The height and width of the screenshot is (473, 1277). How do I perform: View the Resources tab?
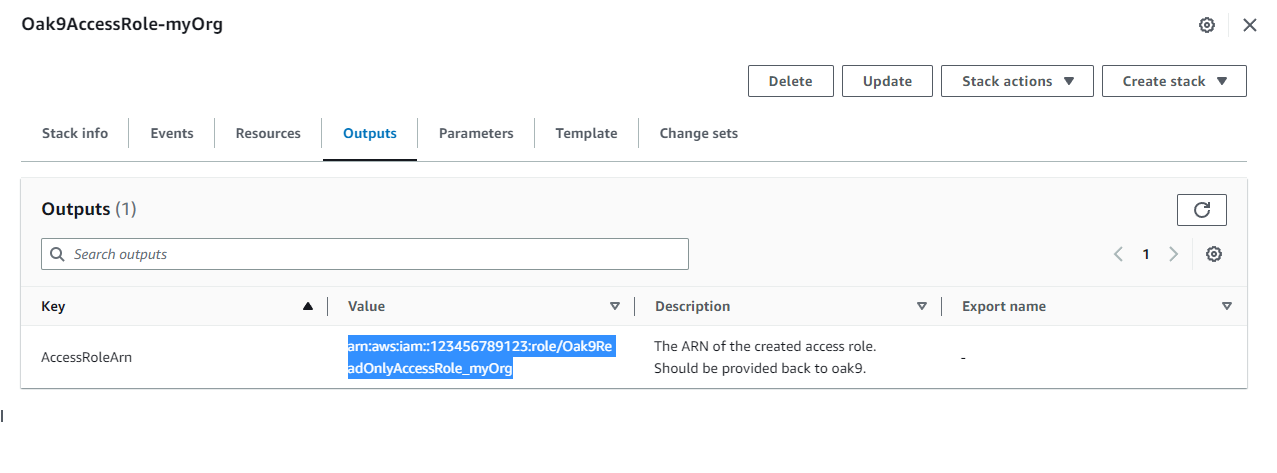coord(268,133)
